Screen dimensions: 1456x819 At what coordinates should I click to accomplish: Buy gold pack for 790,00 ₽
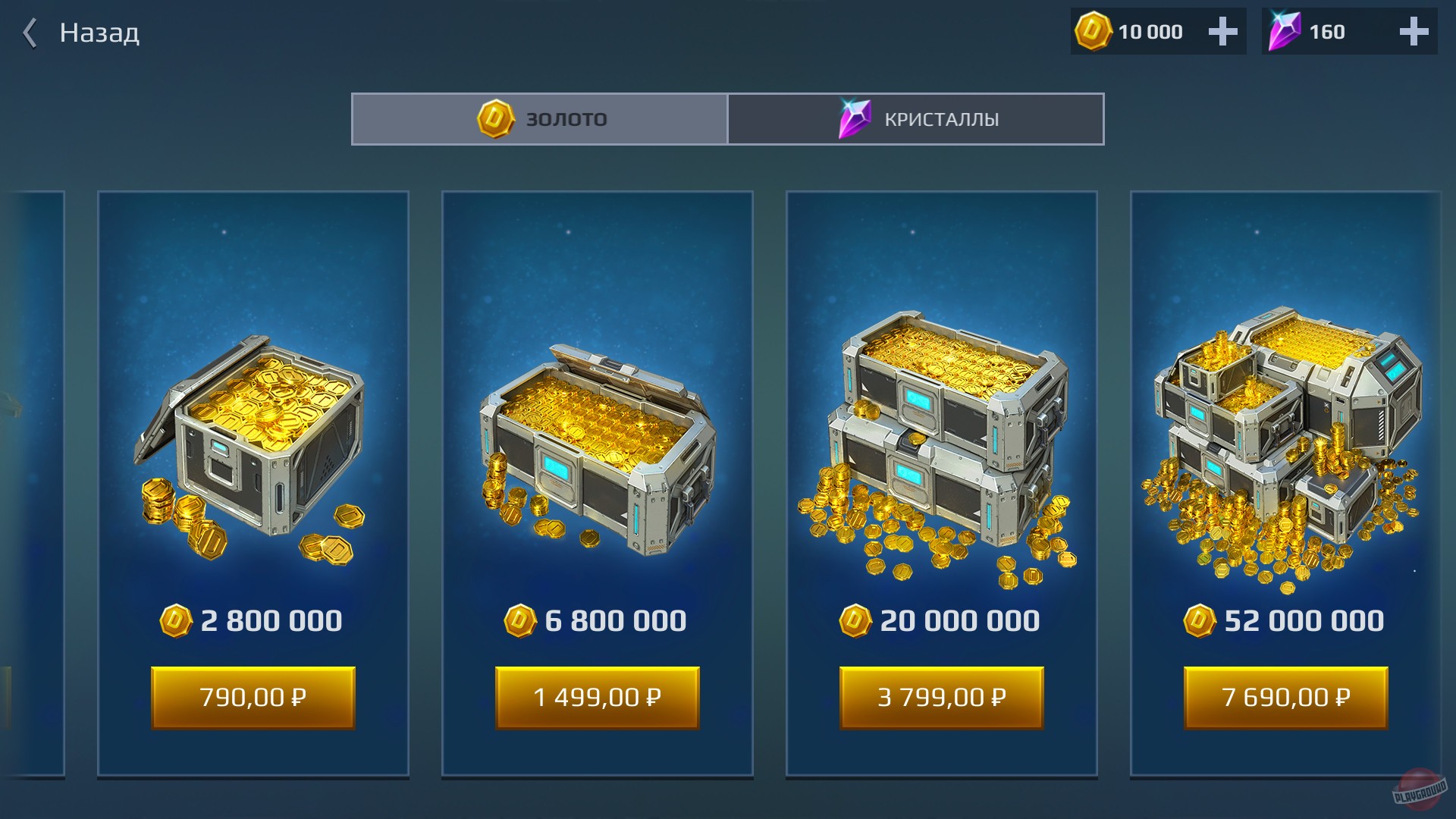point(253,698)
